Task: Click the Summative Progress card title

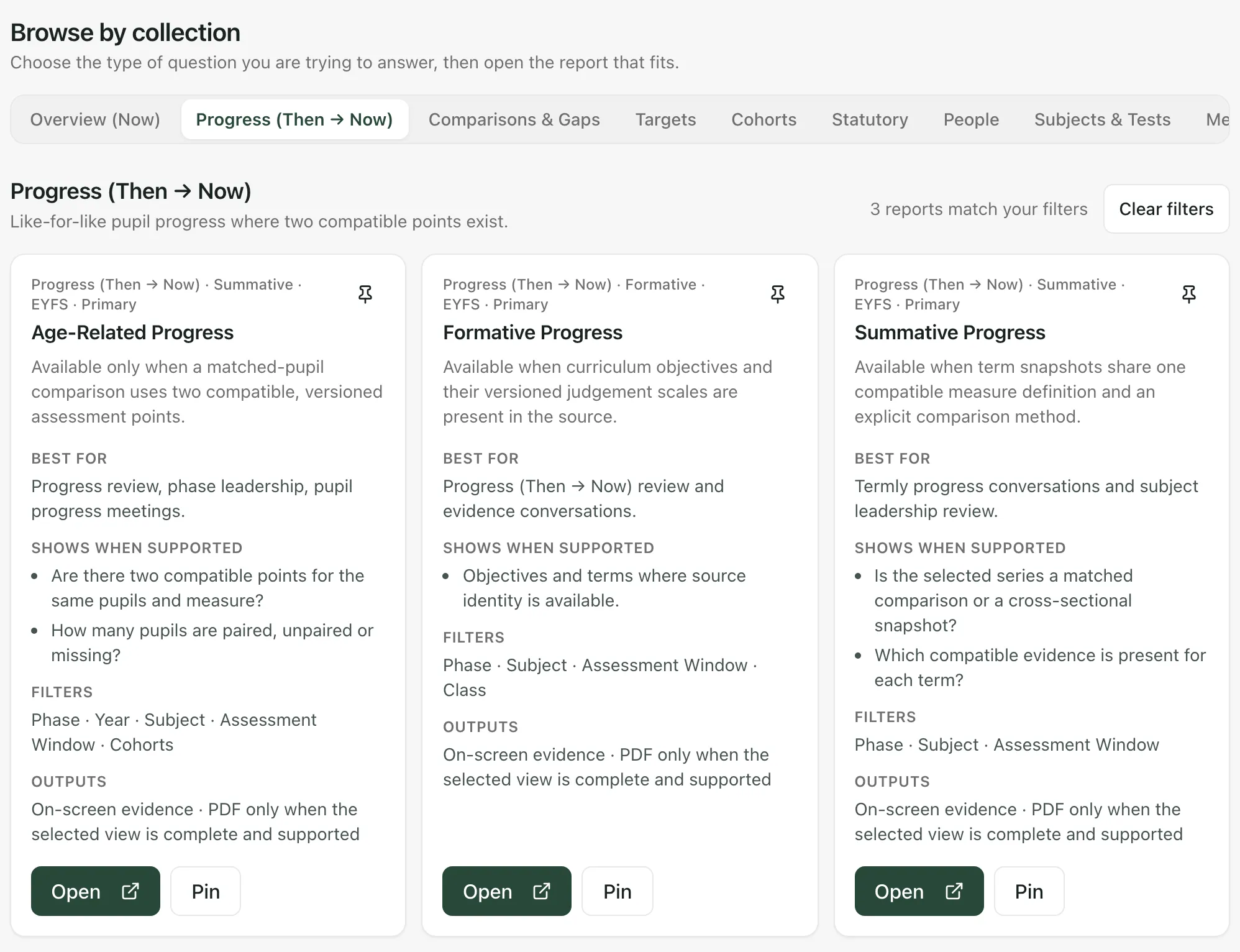Action: 949,332
